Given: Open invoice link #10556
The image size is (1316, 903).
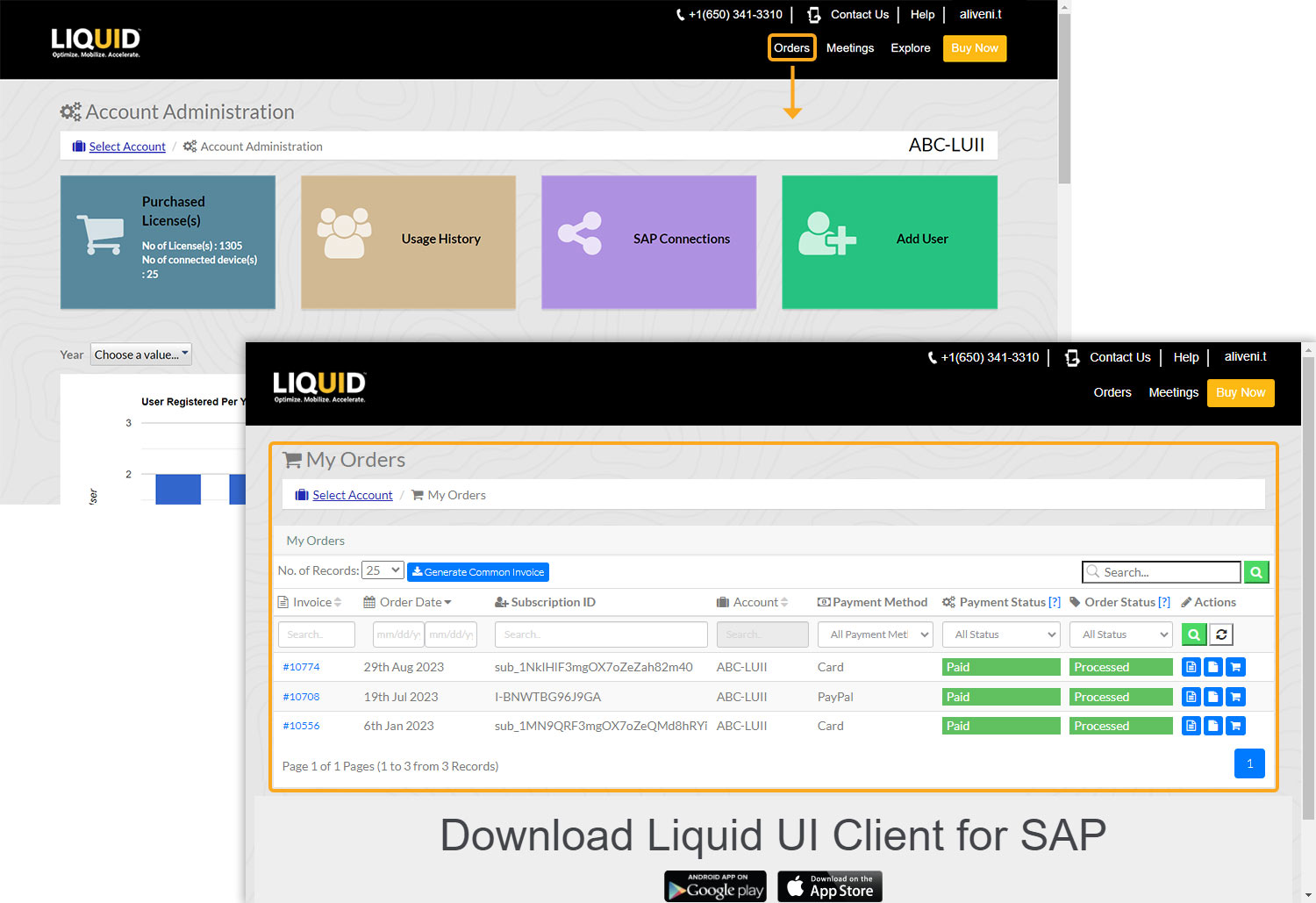Looking at the screenshot, I should [x=301, y=726].
